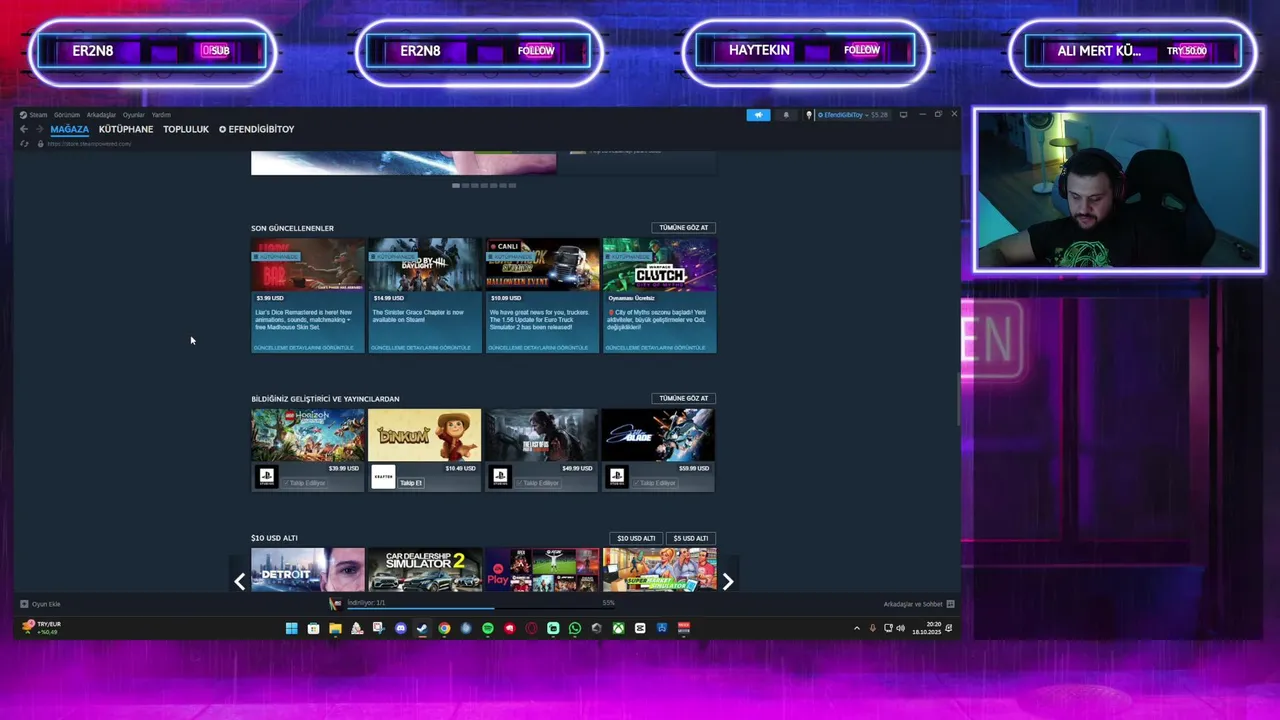1280x720 pixels.
Task: Open the Opera browser taskbar icon
Action: click(531, 628)
